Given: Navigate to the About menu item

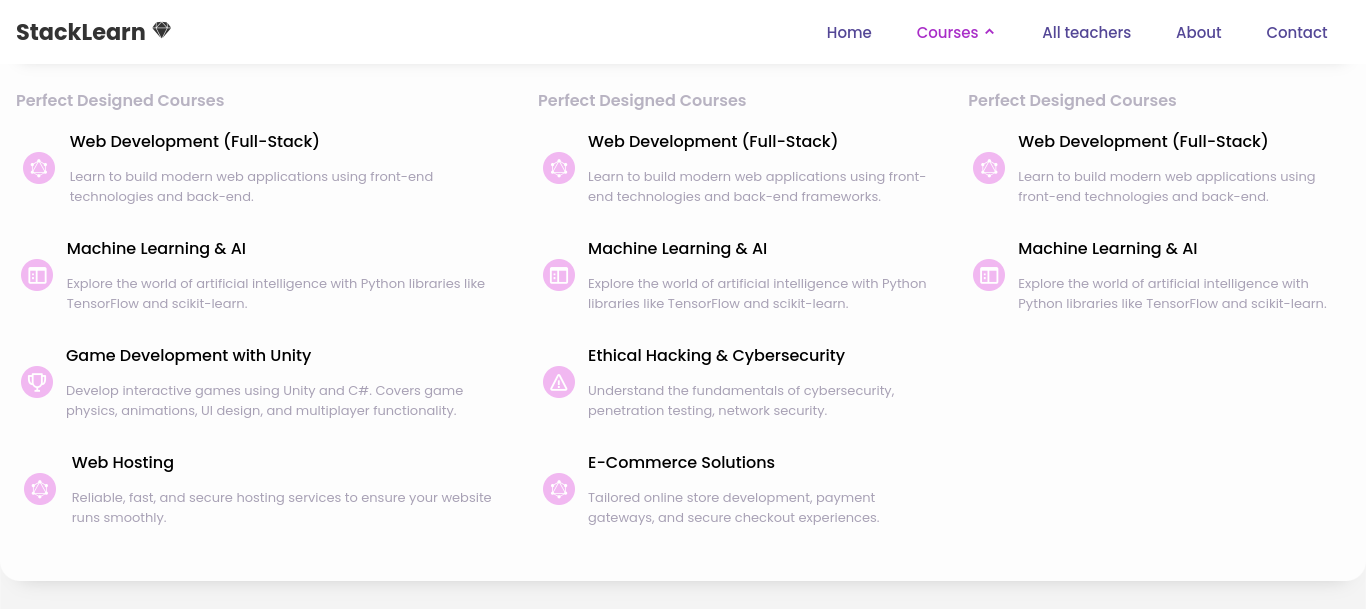Looking at the screenshot, I should (1198, 33).
